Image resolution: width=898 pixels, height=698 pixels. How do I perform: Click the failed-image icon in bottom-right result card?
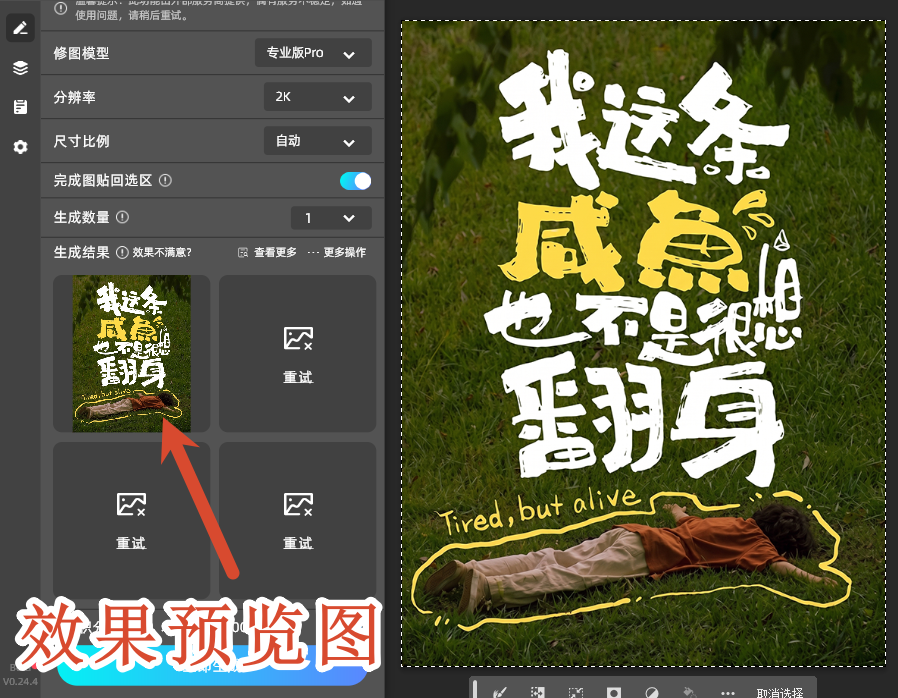(298, 504)
